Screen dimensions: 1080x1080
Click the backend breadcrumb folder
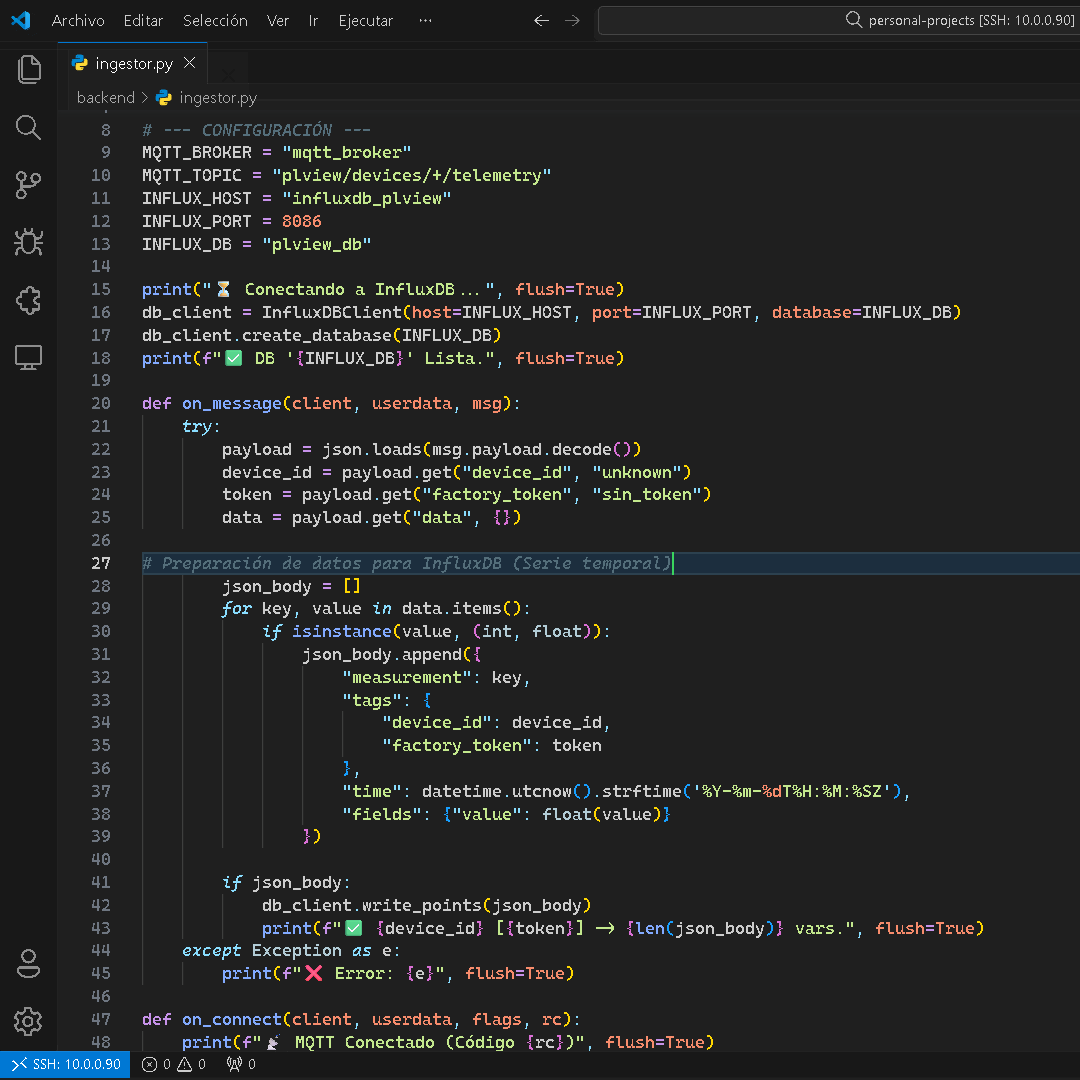click(105, 98)
